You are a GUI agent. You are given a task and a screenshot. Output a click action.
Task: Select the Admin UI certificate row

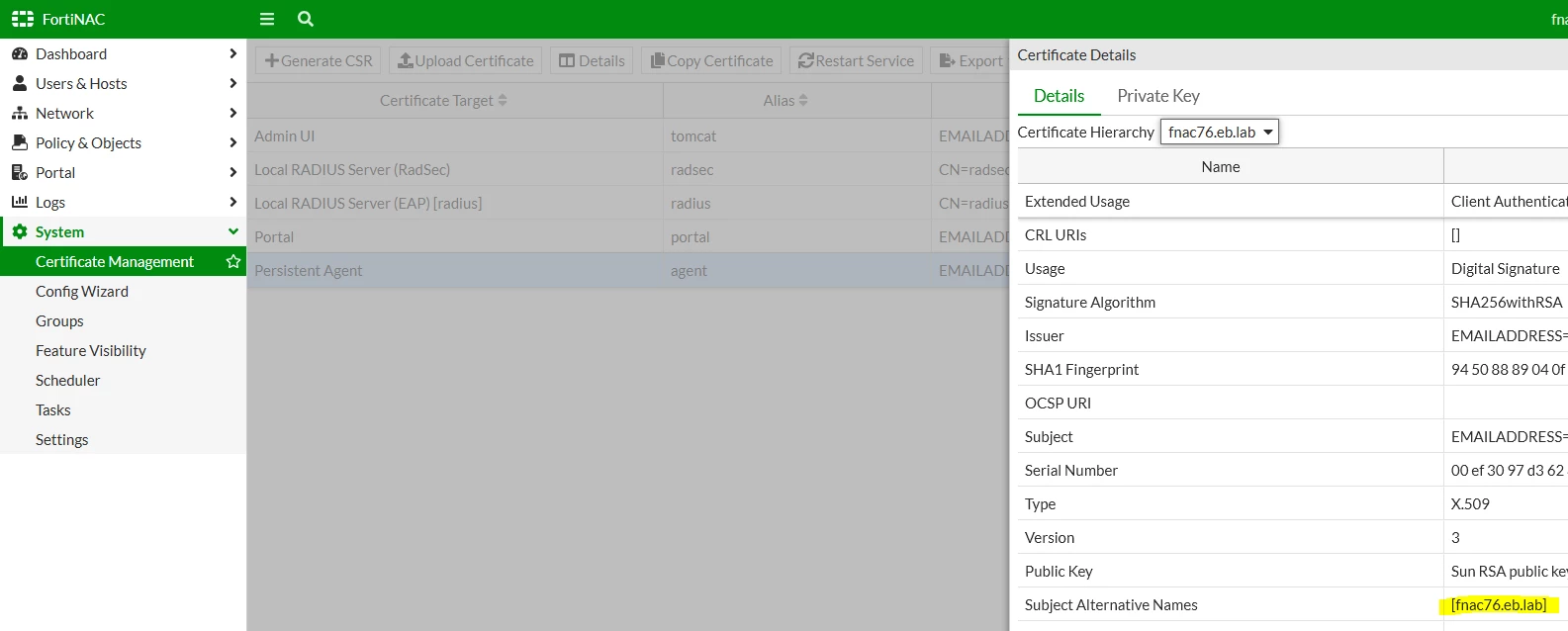[x=628, y=135]
